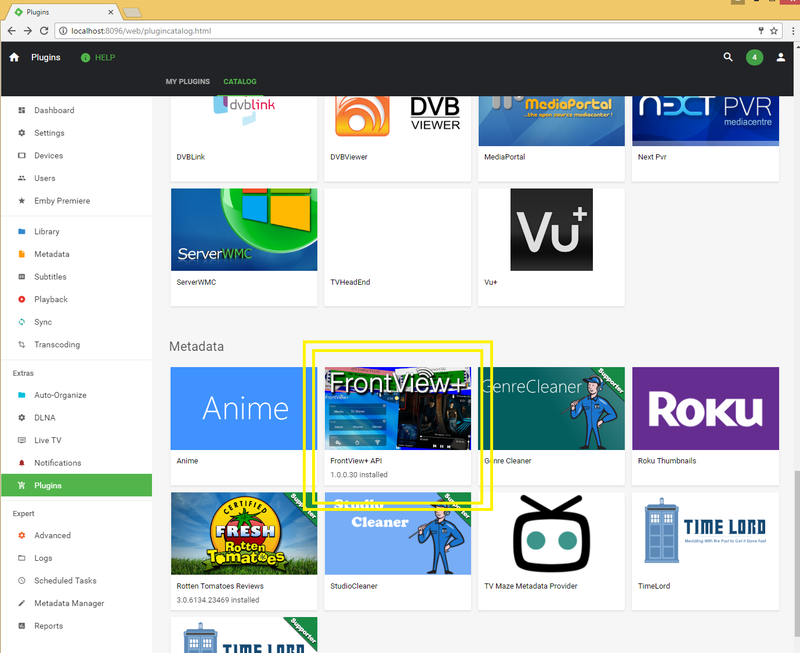Open the Rotten Tomatoes Reviews plugin image
The image size is (800, 653).
[x=244, y=534]
